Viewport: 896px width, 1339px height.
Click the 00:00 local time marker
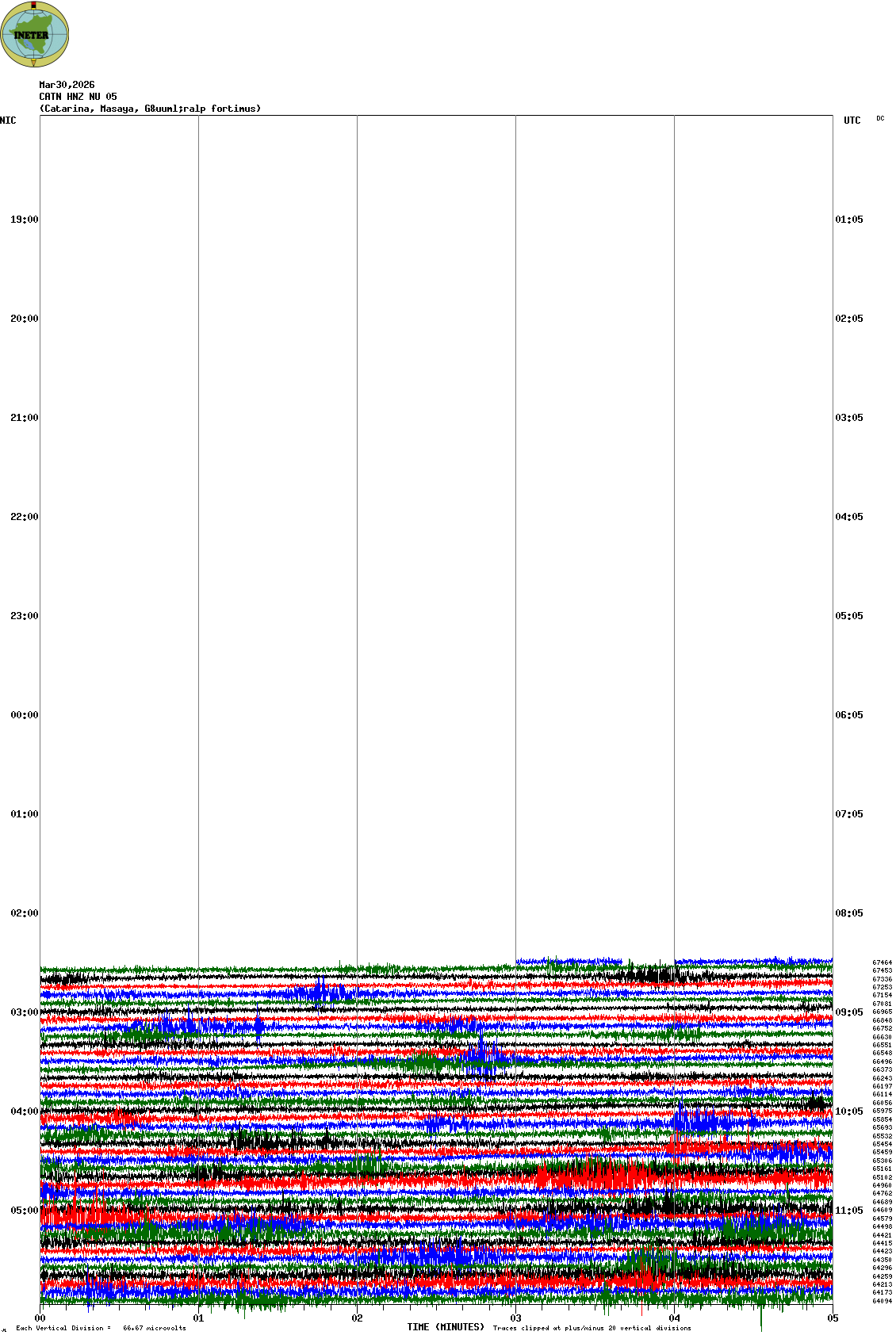[x=24, y=715]
